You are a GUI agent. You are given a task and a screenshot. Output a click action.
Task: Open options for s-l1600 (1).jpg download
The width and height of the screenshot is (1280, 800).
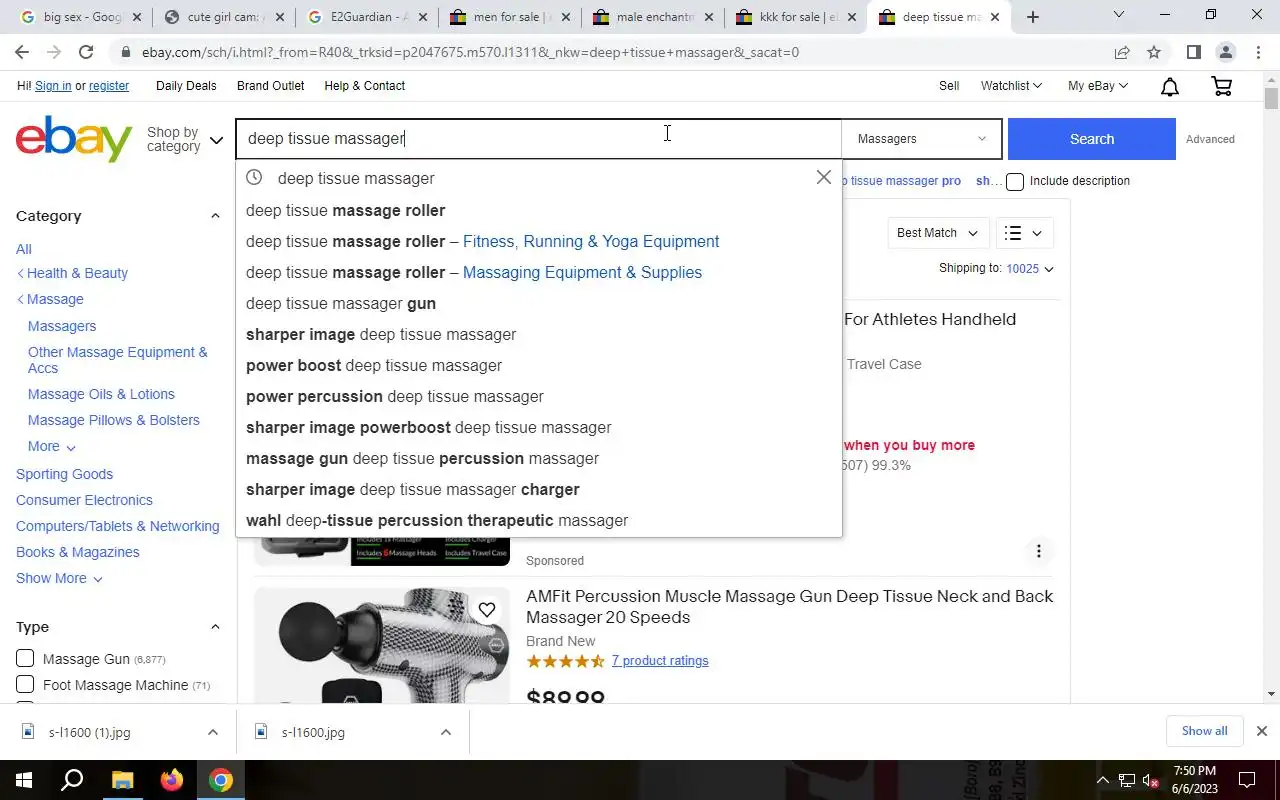point(212,732)
